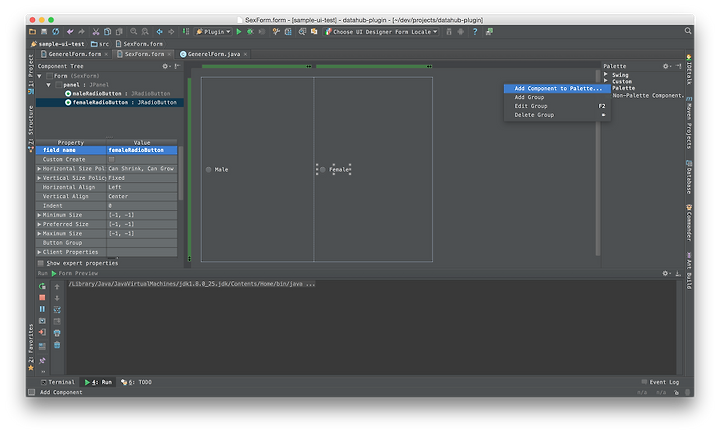This screenshot has height=434, width=720.
Task: Select the Female radio button on canvas
Action: tap(323, 169)
